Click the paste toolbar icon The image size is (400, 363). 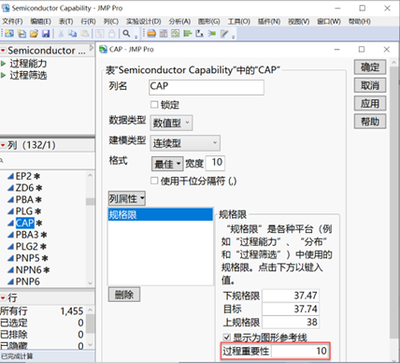(85, 33)
